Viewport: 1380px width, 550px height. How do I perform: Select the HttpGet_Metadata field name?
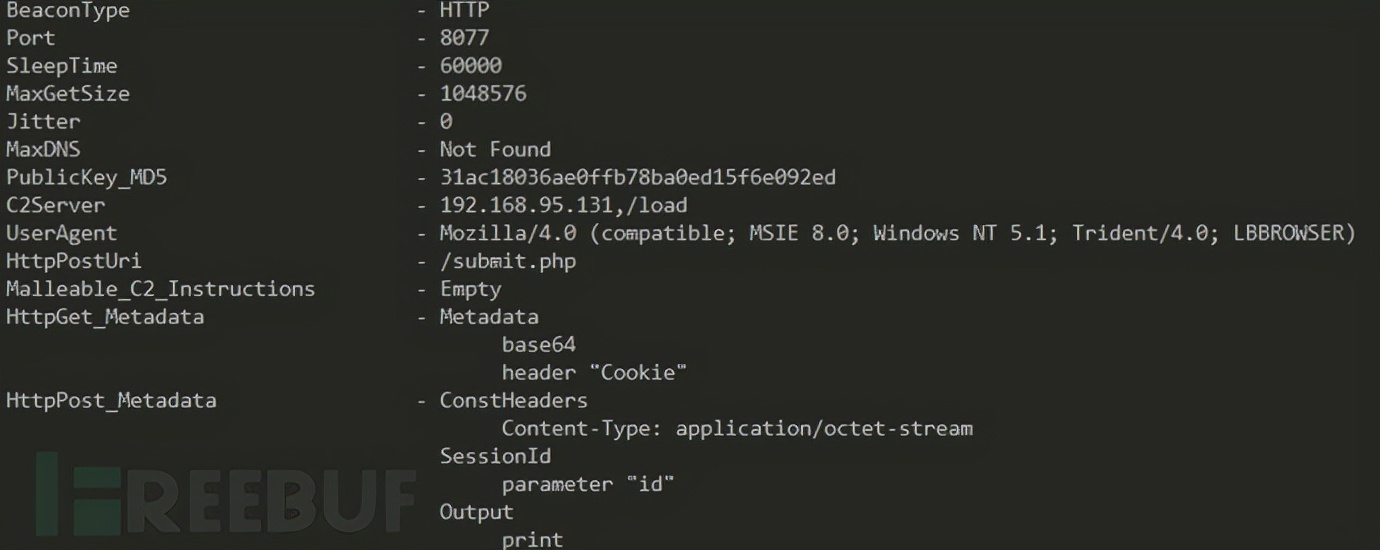point(105,317)
